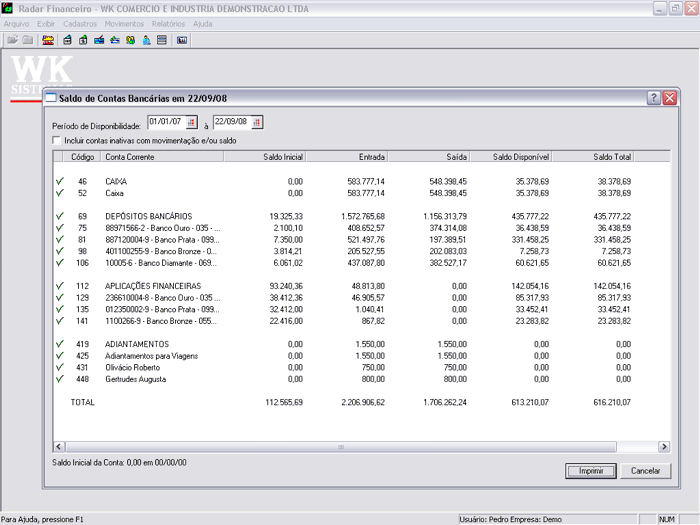Click the open folder toolbar icon
This screenshot has height=525, width=700.
click(12, 40)
